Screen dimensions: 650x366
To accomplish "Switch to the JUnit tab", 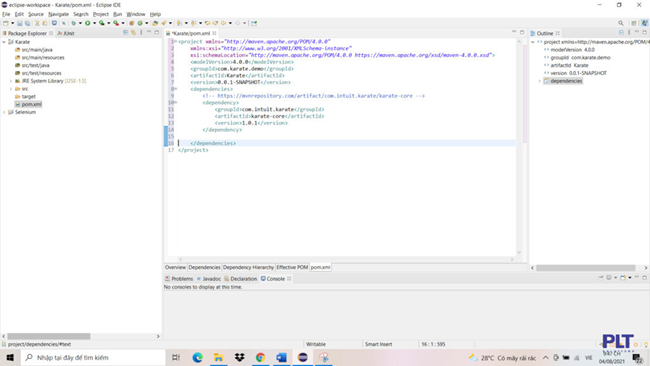I will point(66,33).
